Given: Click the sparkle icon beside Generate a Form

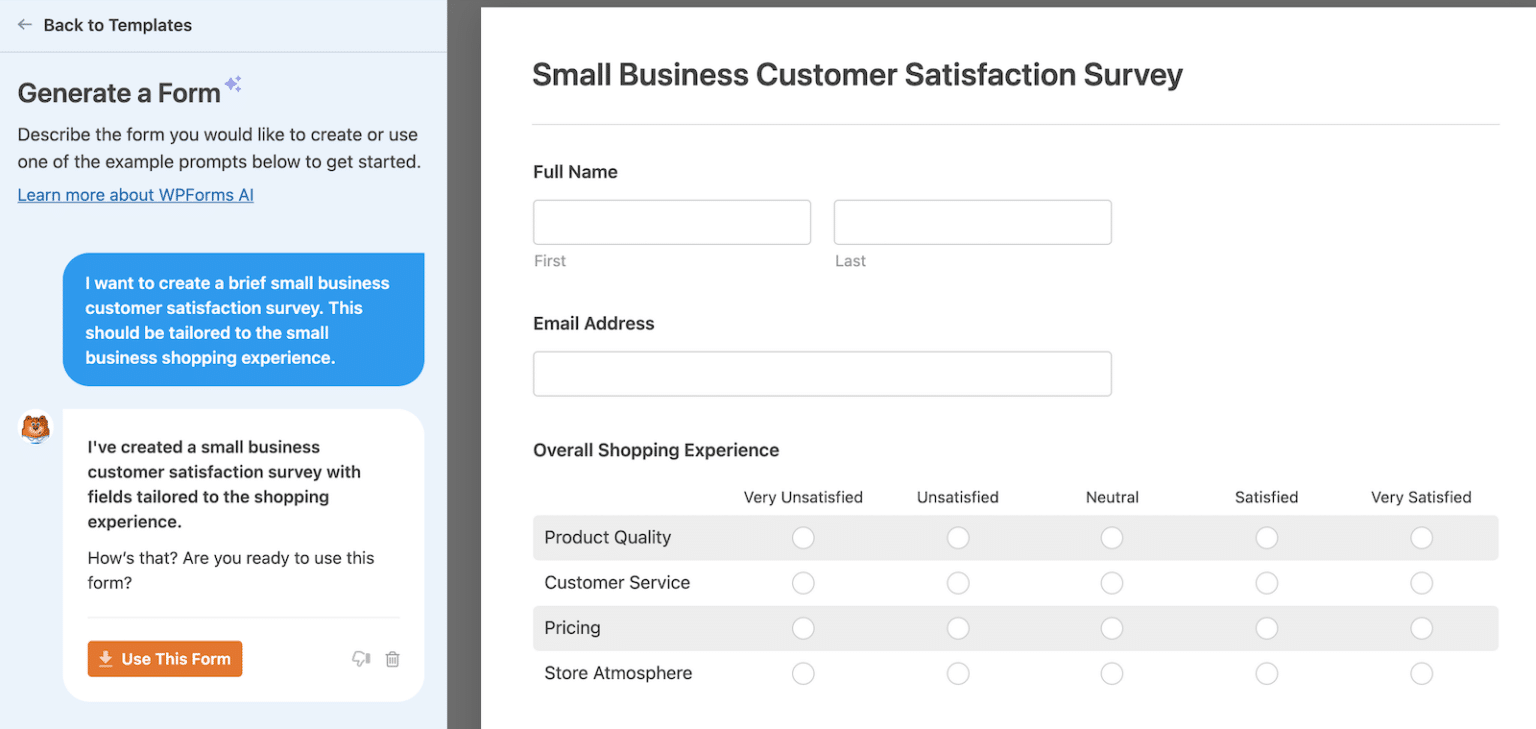Looking at the screenshot, I should tap(233, 85).
